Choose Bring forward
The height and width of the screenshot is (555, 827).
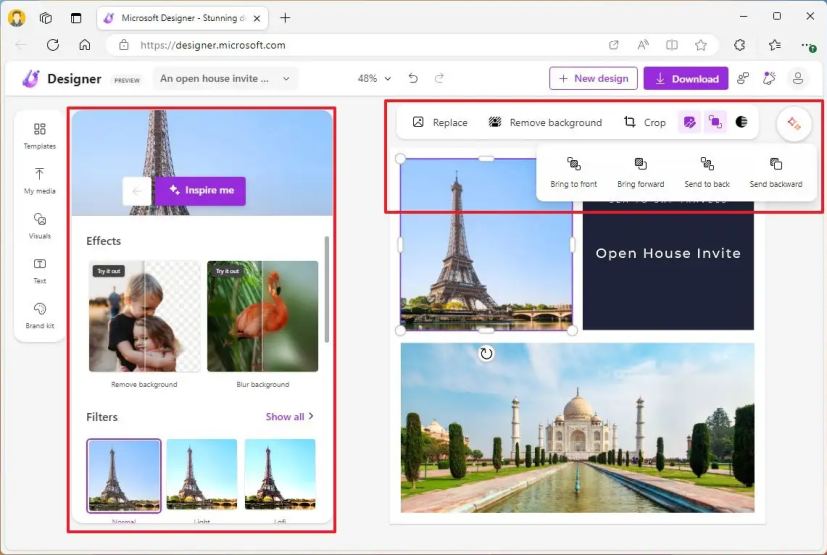tap(640, 172)
